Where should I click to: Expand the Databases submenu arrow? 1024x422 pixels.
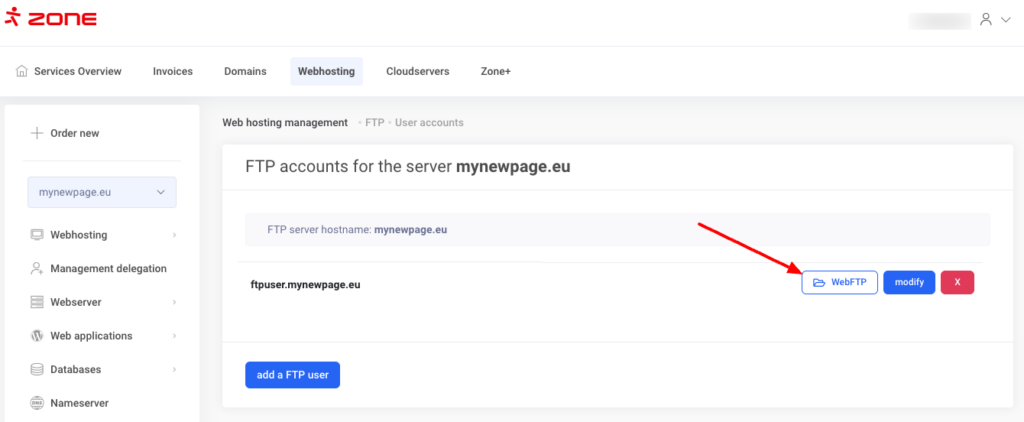click(174, 369)
